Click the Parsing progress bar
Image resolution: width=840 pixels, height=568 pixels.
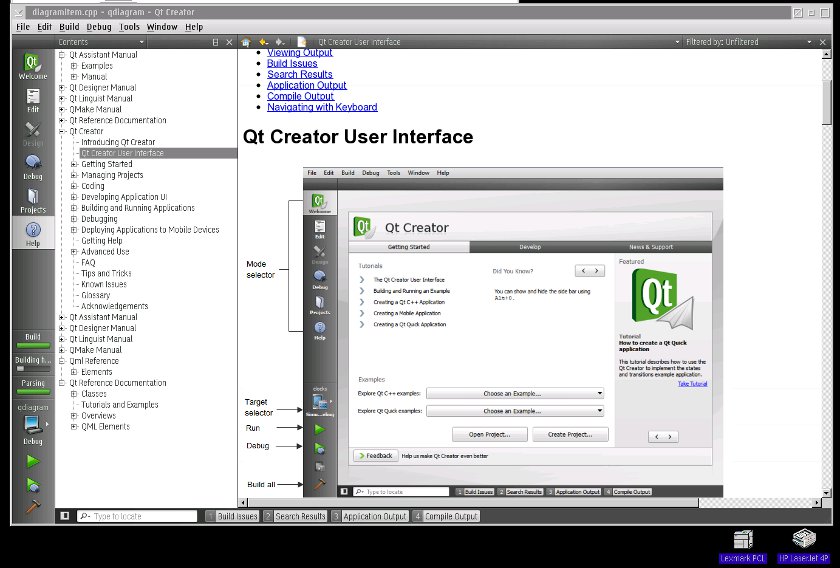[x=33, y=392]
